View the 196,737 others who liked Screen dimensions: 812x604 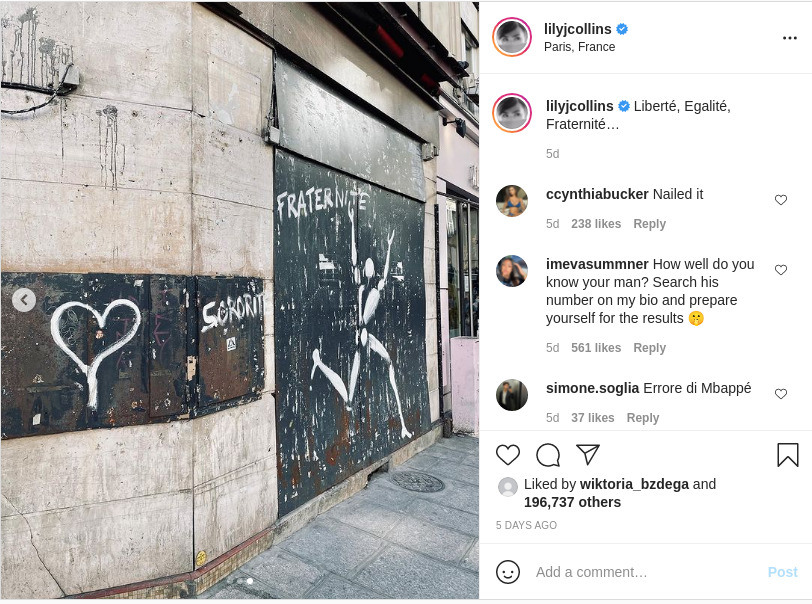pyautogui.click(x=572, y=502)
